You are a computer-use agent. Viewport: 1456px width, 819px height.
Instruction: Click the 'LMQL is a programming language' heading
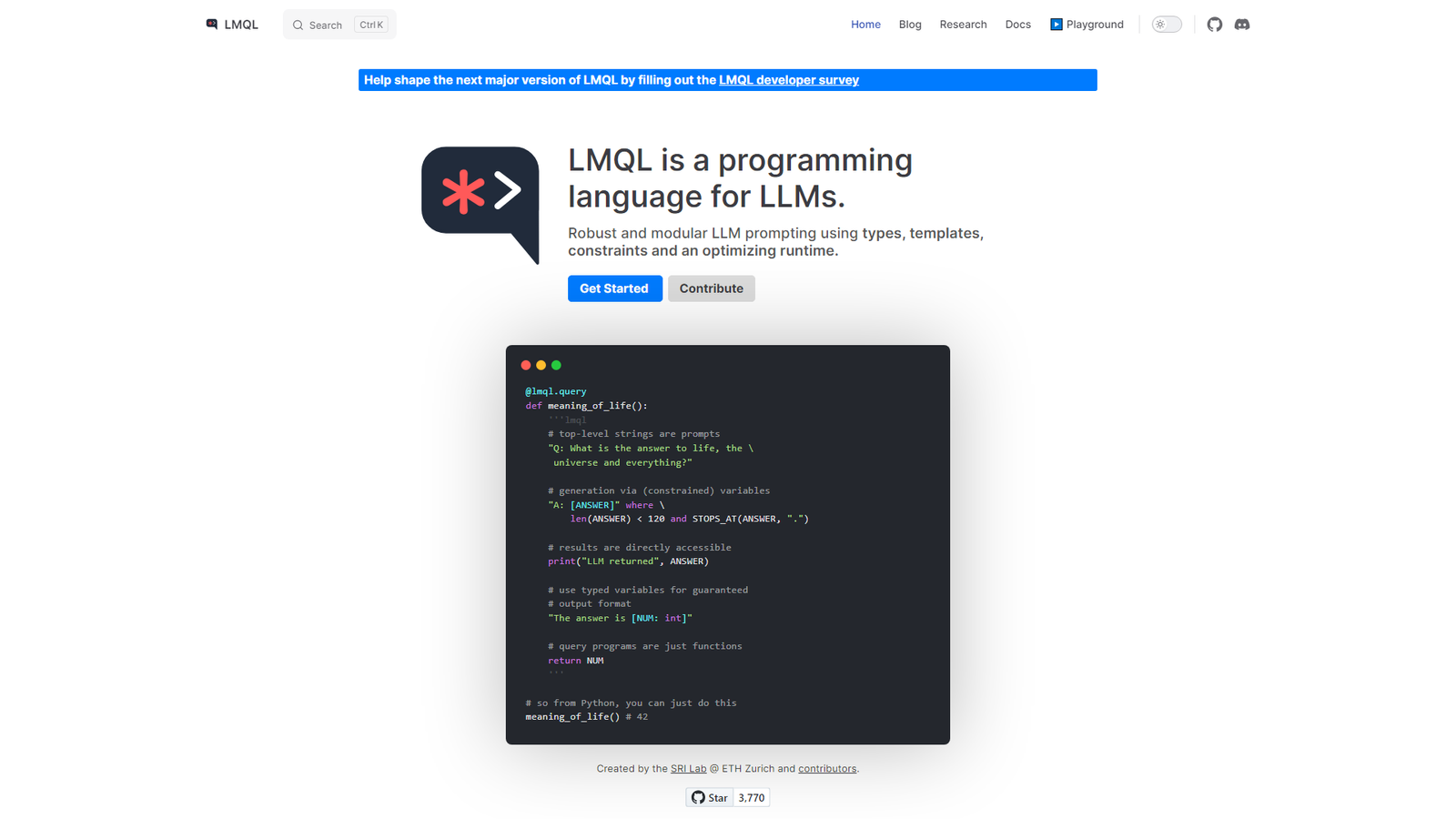tap(741, 178)
